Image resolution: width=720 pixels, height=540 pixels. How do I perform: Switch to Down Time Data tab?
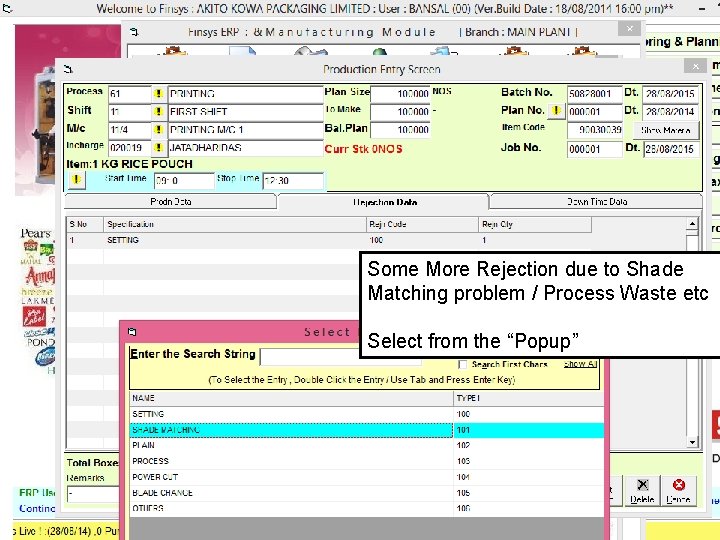click(596, 202)
